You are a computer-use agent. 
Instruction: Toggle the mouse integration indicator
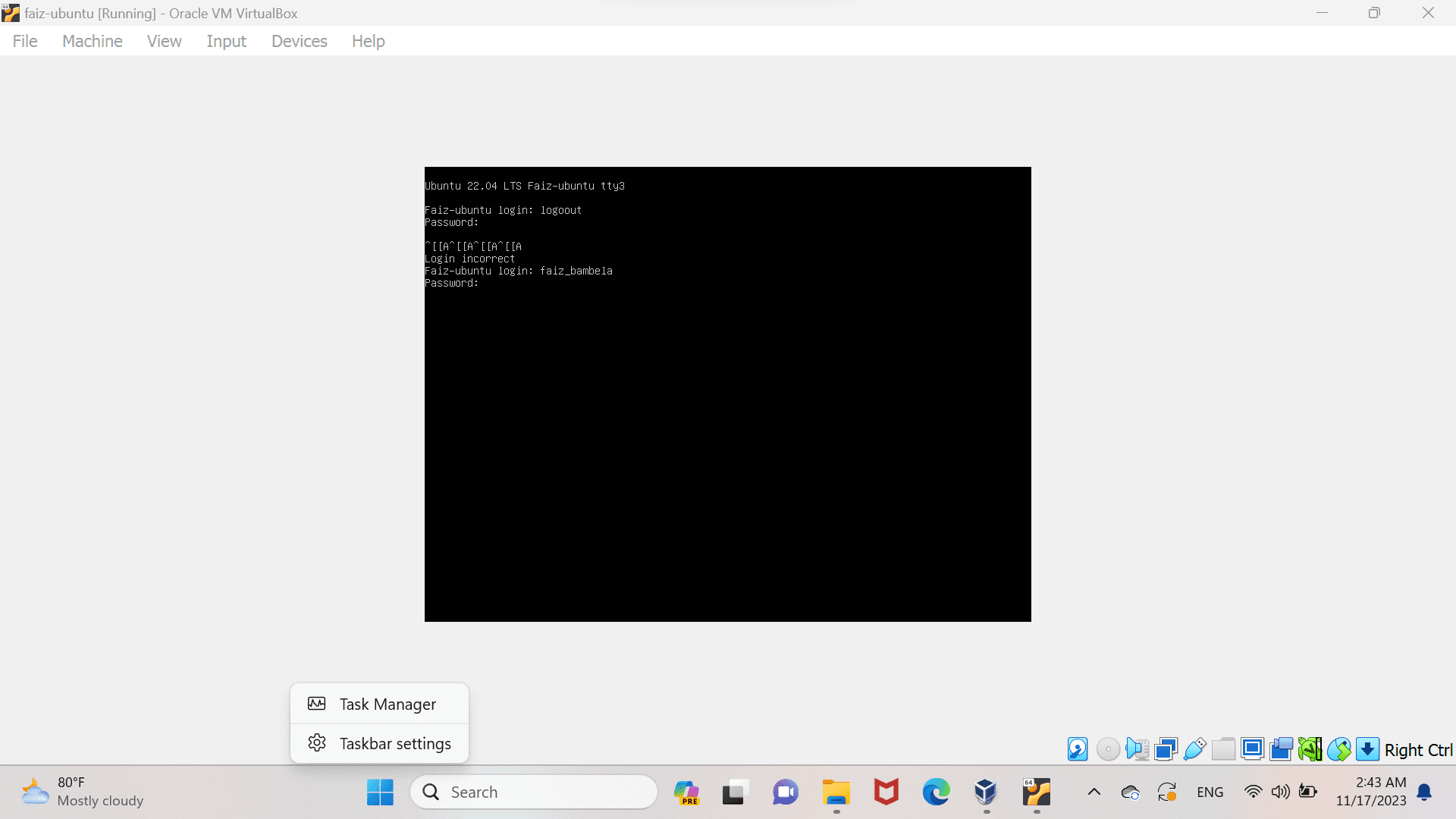(x=1338, y=749)
